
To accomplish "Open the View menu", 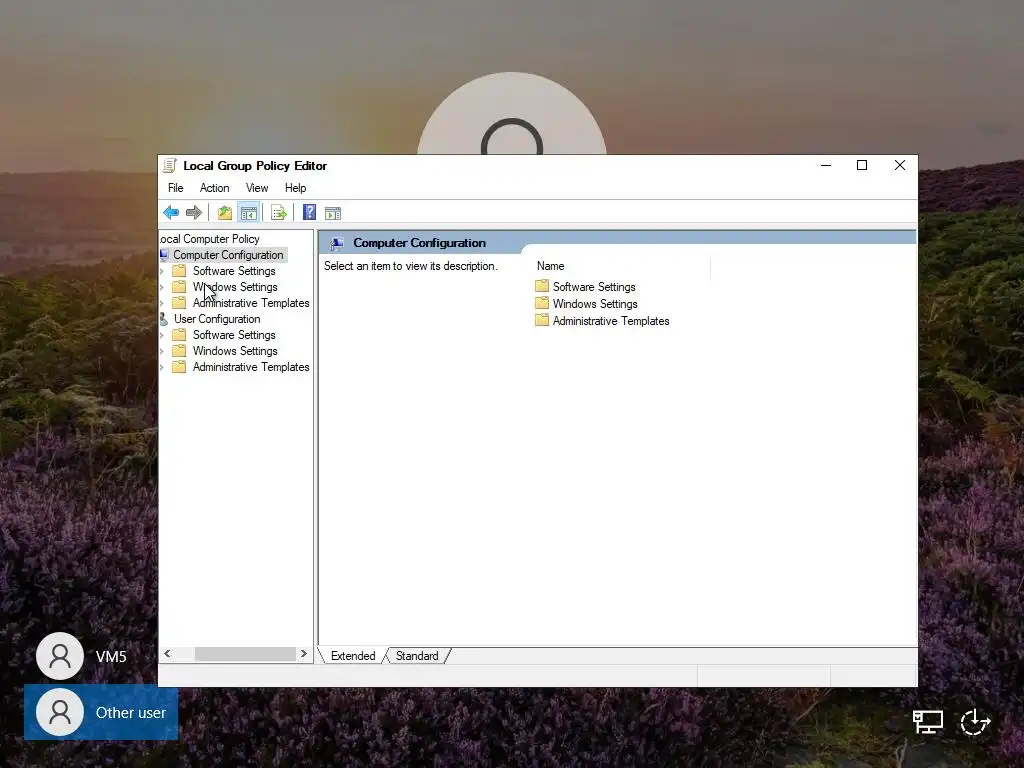I will point(257,188).
